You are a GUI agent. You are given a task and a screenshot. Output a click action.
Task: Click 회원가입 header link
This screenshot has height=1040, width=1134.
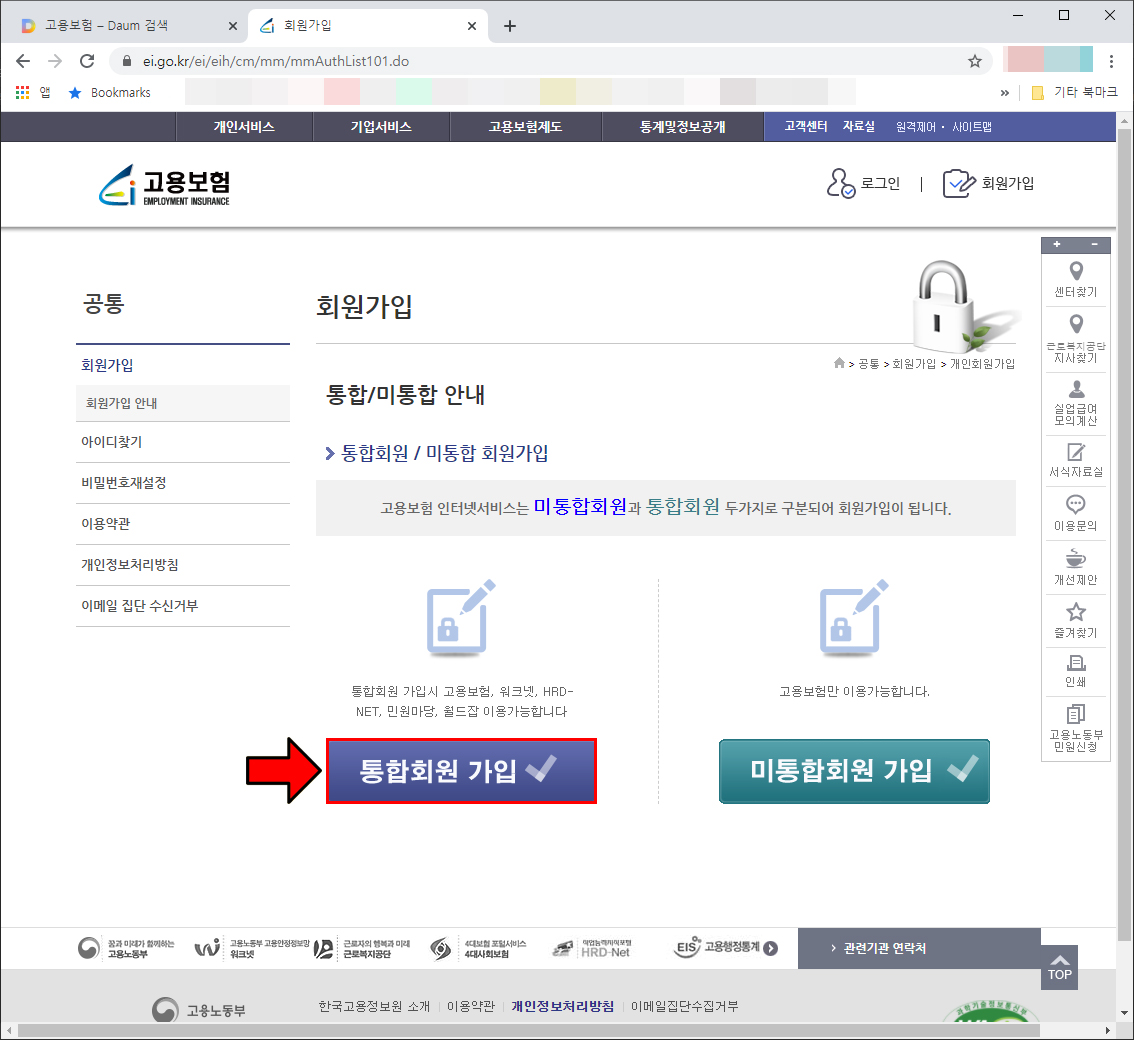coord(988,184)
